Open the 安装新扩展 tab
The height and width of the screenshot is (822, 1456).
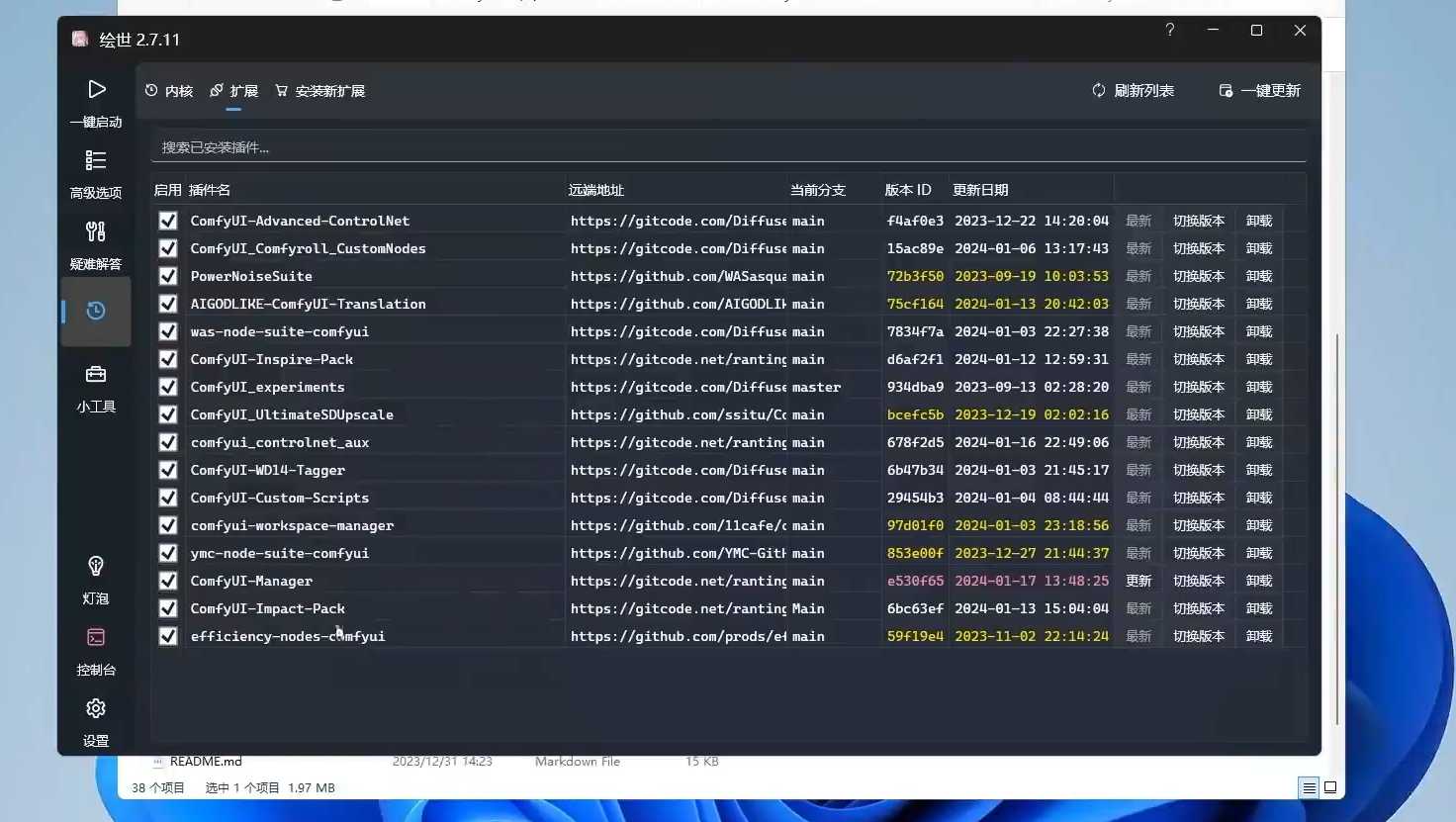coord(320,91)
